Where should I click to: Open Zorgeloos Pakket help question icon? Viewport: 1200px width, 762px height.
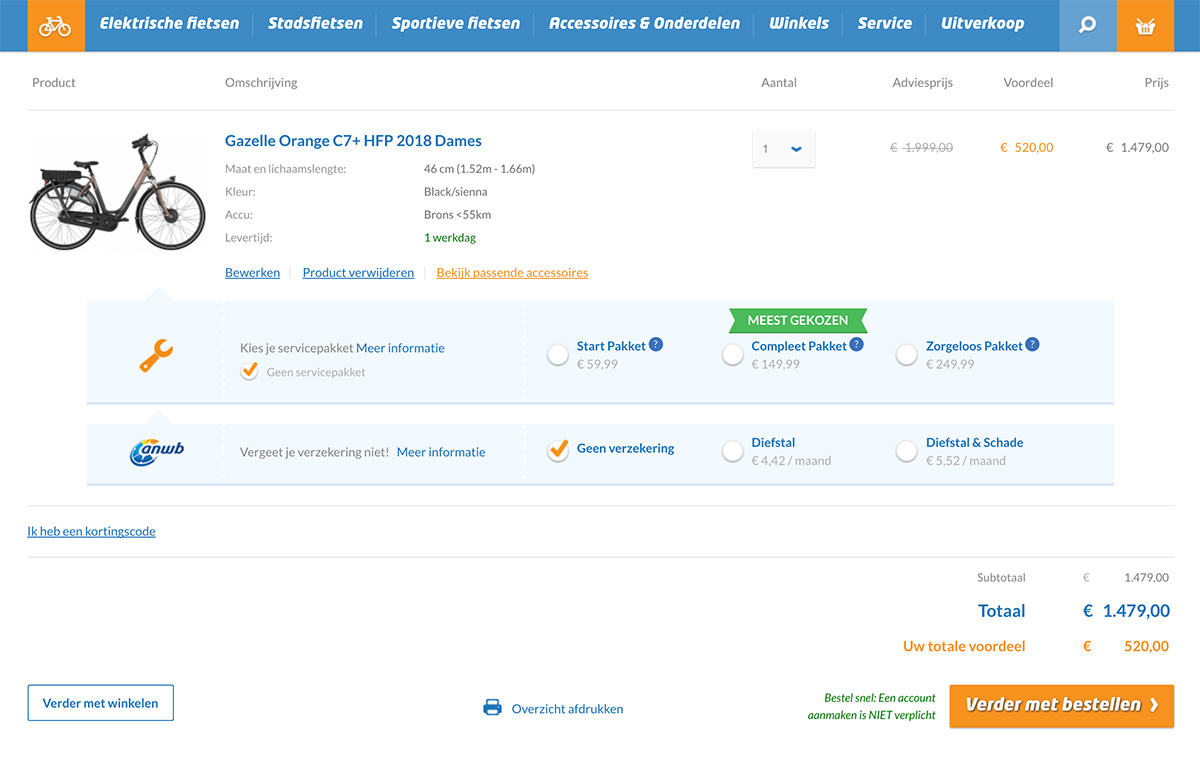[1032, 344]
